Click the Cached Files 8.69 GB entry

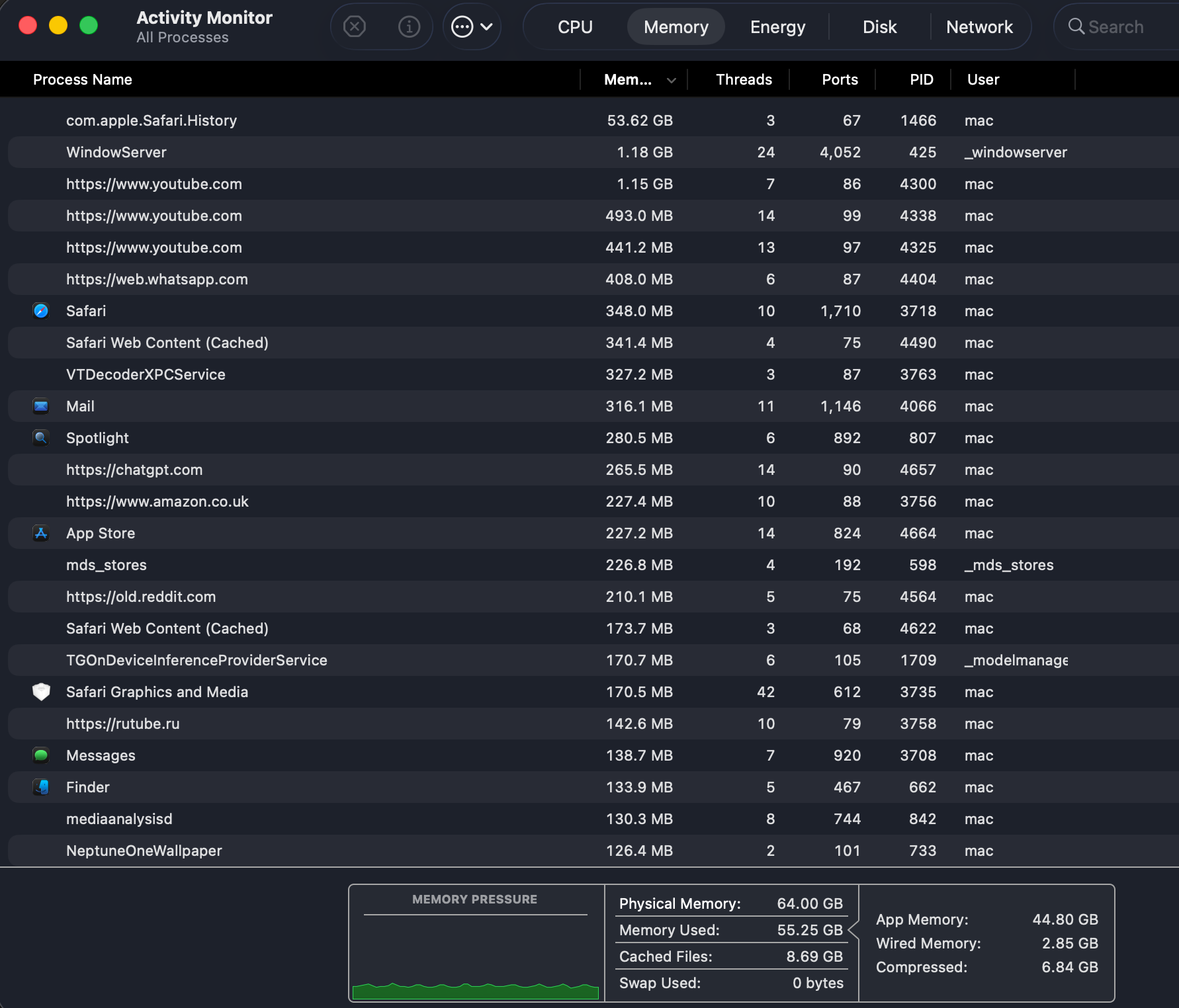(731, 956)
